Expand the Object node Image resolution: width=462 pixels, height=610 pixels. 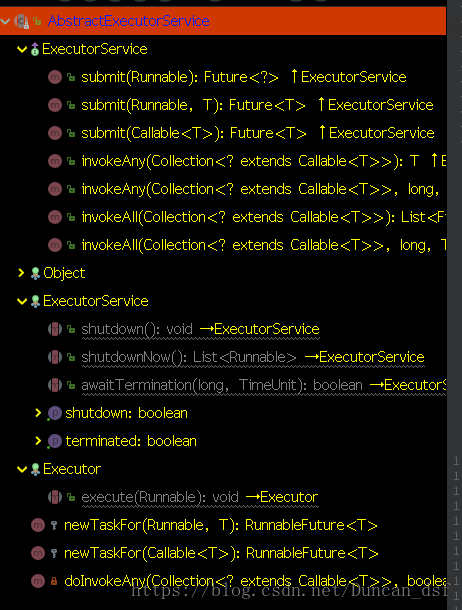pyautogui.click(x=21, y=273)
